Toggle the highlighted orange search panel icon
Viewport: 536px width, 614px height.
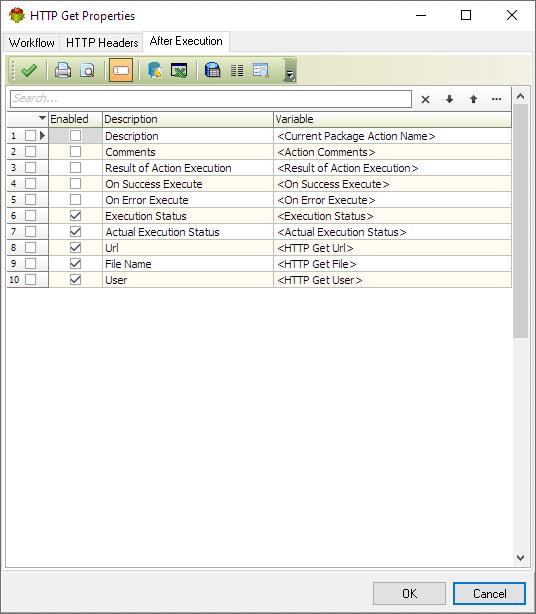click(121, 70)
